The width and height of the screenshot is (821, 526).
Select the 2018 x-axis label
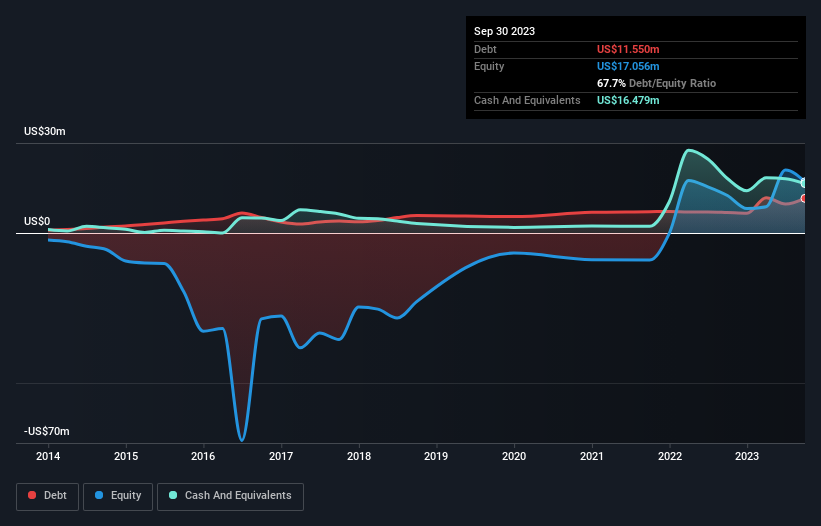[359, 456]
